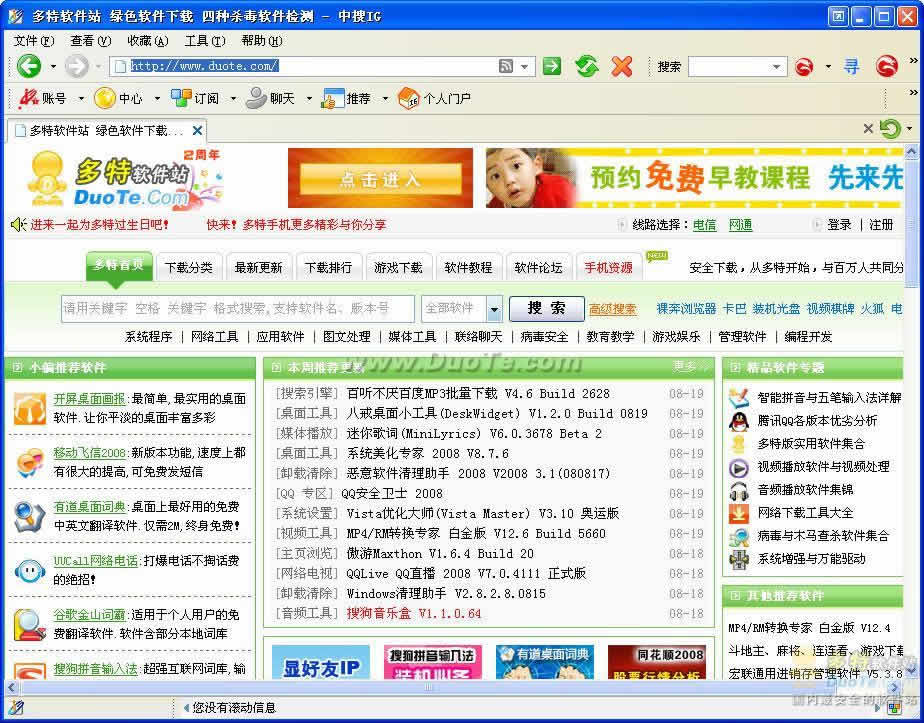
Task: Close the 多特软件站 tab with blue X
Action: (197, 130)
